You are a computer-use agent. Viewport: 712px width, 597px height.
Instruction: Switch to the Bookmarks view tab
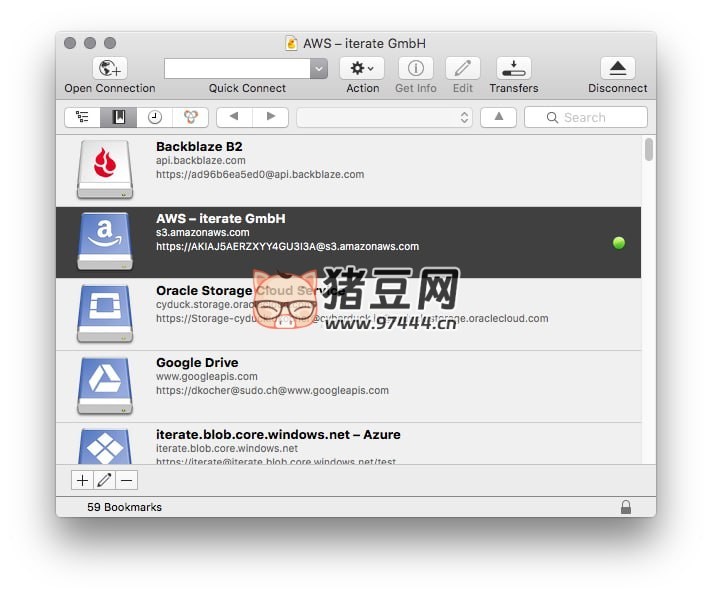(119, 118)
